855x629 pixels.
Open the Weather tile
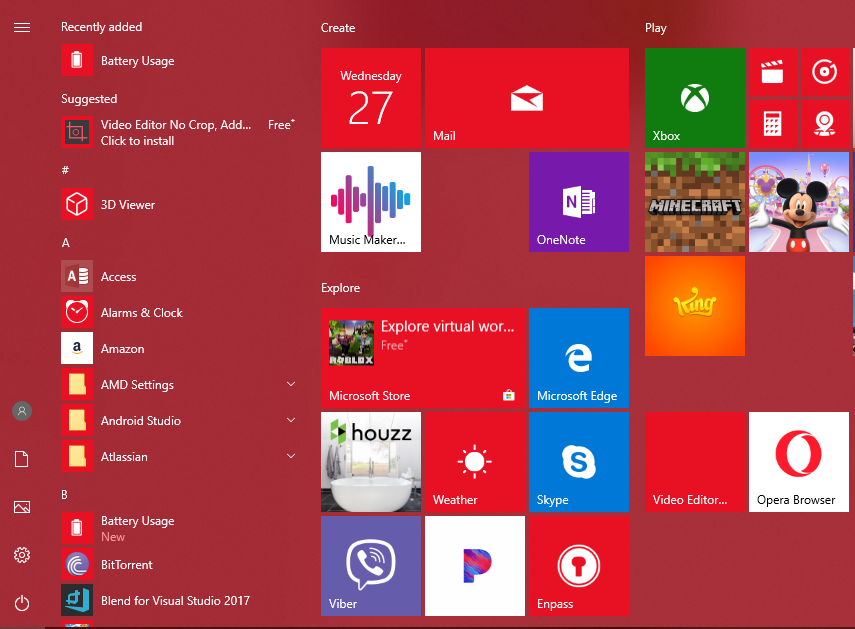(x=475, y=462)
